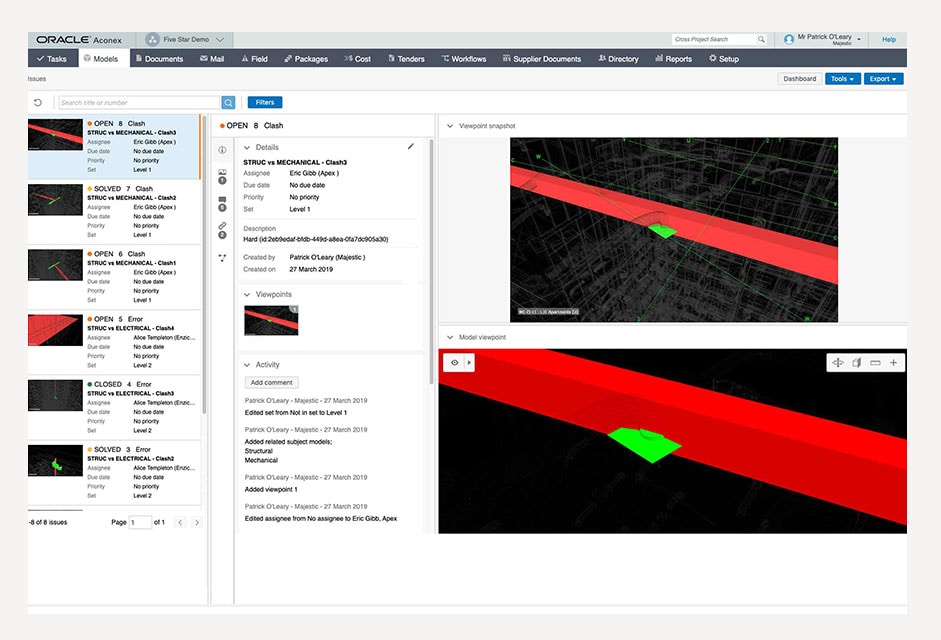Click the pencil edit icon in Details
The height and width of the screenshot is (640, 941).
click(x=410, y=146)
